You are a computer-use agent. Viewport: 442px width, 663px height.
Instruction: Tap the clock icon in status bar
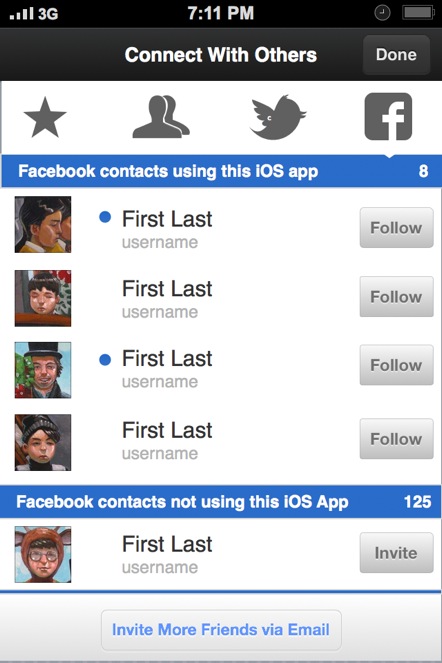[382, 13]
